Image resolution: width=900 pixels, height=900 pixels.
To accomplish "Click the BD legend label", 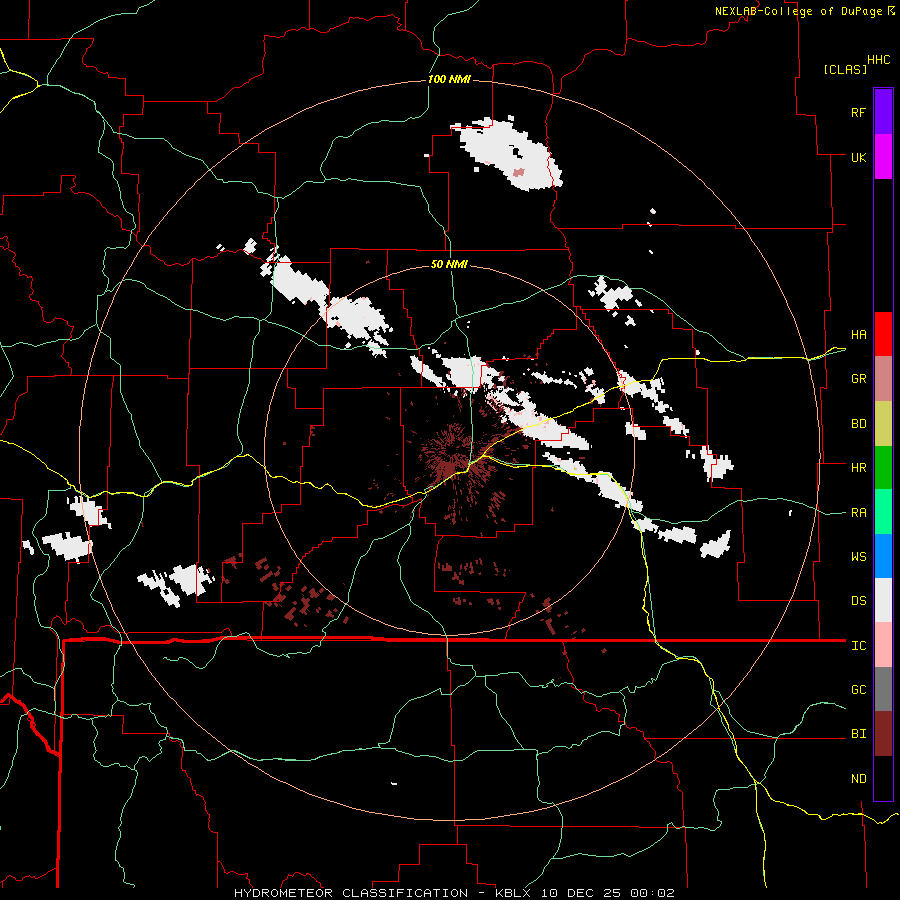I will (x=858, y=424).
